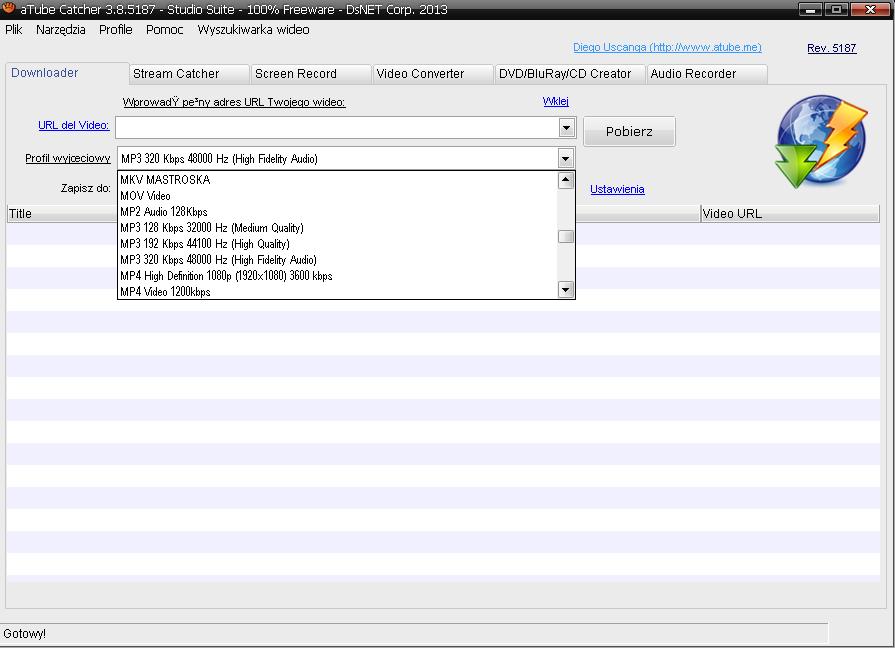The image size is (895, 648).
Task: Open Wyszukiwarka wideo menu
Action: pos(253,30)
